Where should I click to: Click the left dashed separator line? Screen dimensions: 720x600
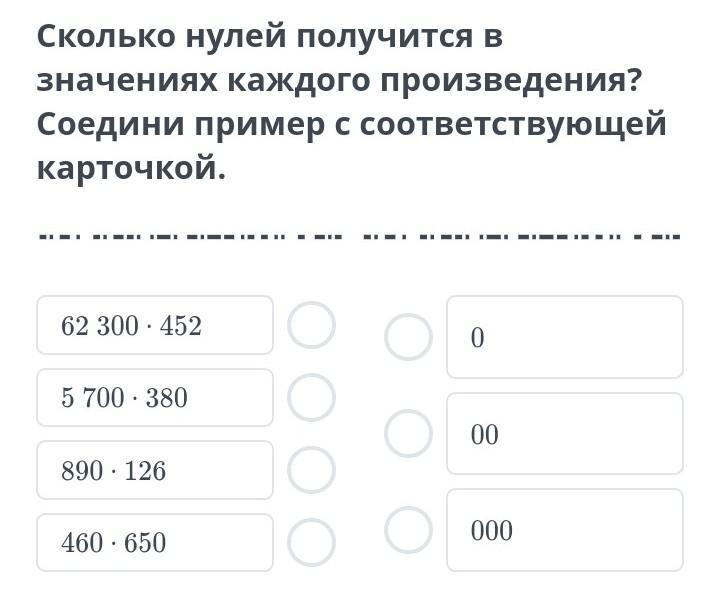click(x=190, y=238)
